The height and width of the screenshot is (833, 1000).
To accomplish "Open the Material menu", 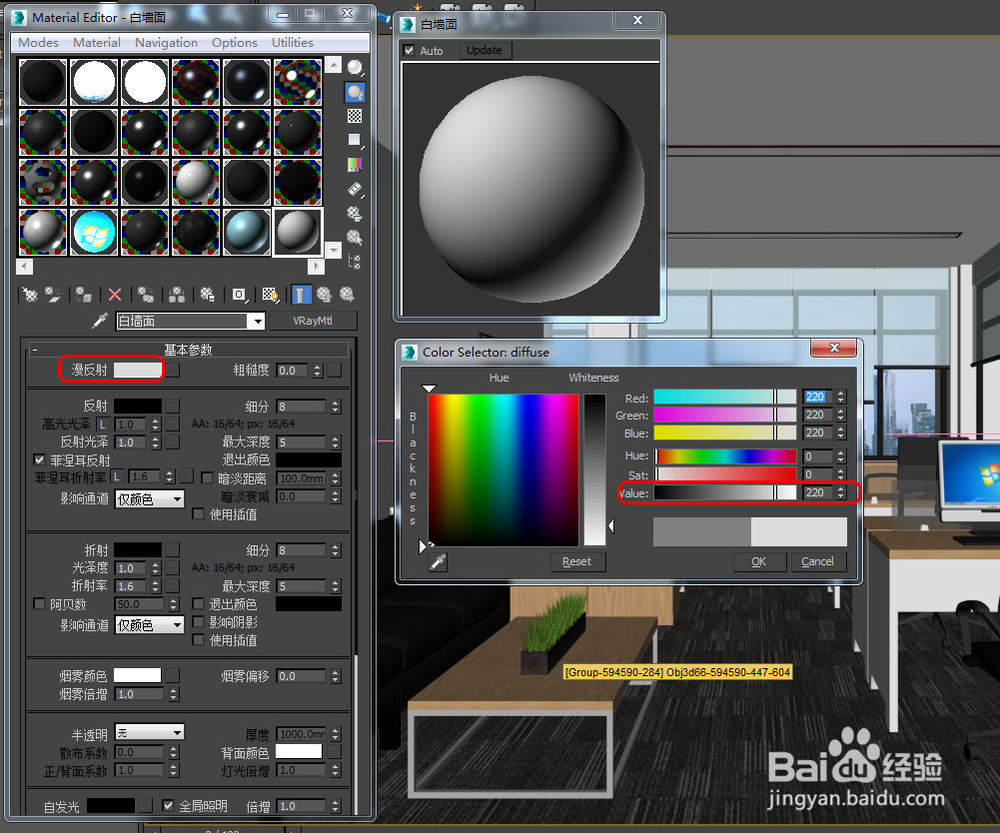I will tap(96, 43).
